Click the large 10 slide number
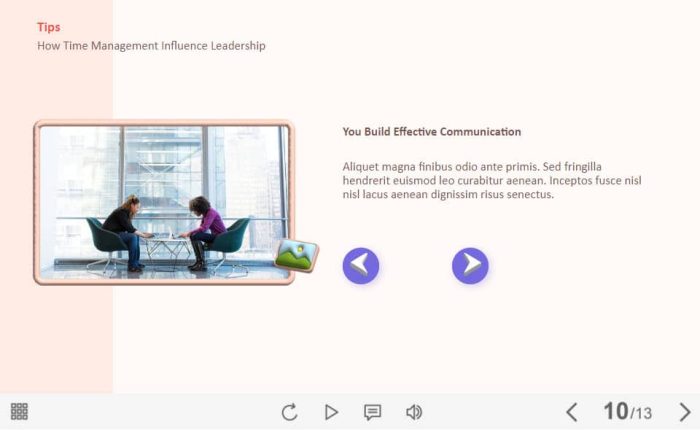The height and width of the screenshot is (430, 700). point(616,411)
